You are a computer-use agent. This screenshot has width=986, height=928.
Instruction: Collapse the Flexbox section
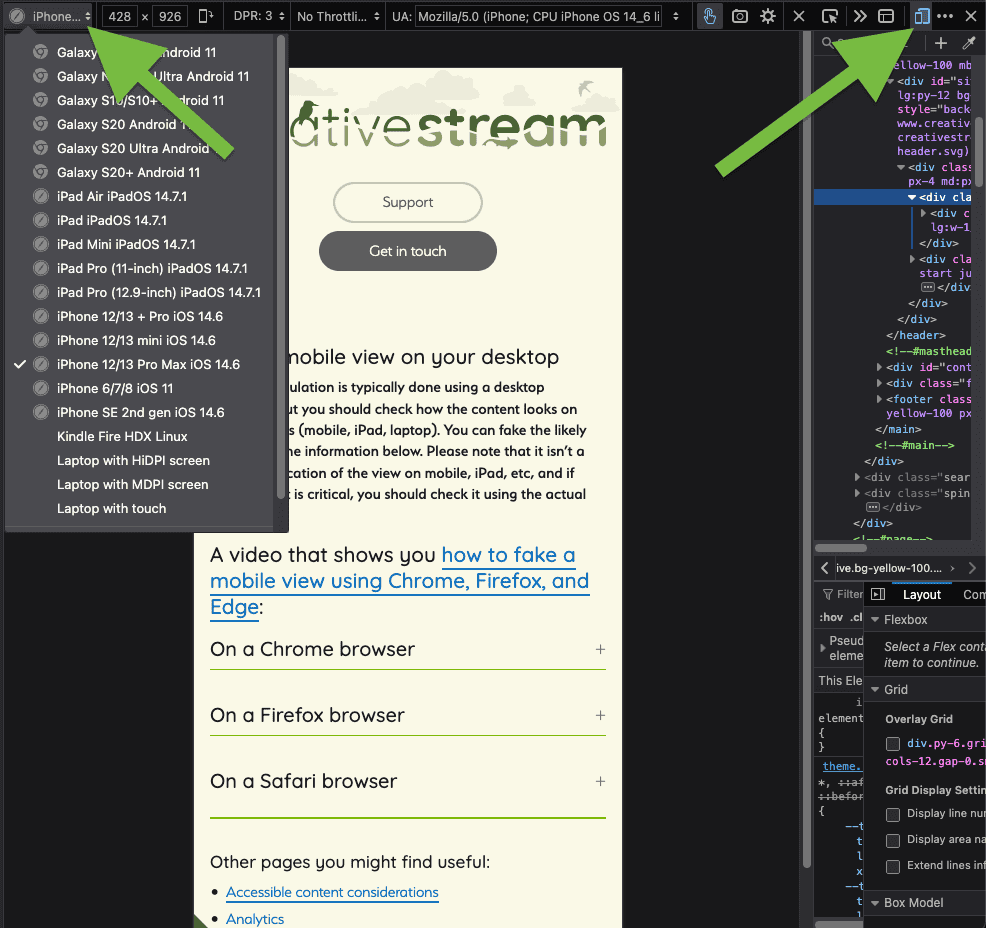[875, 620]
